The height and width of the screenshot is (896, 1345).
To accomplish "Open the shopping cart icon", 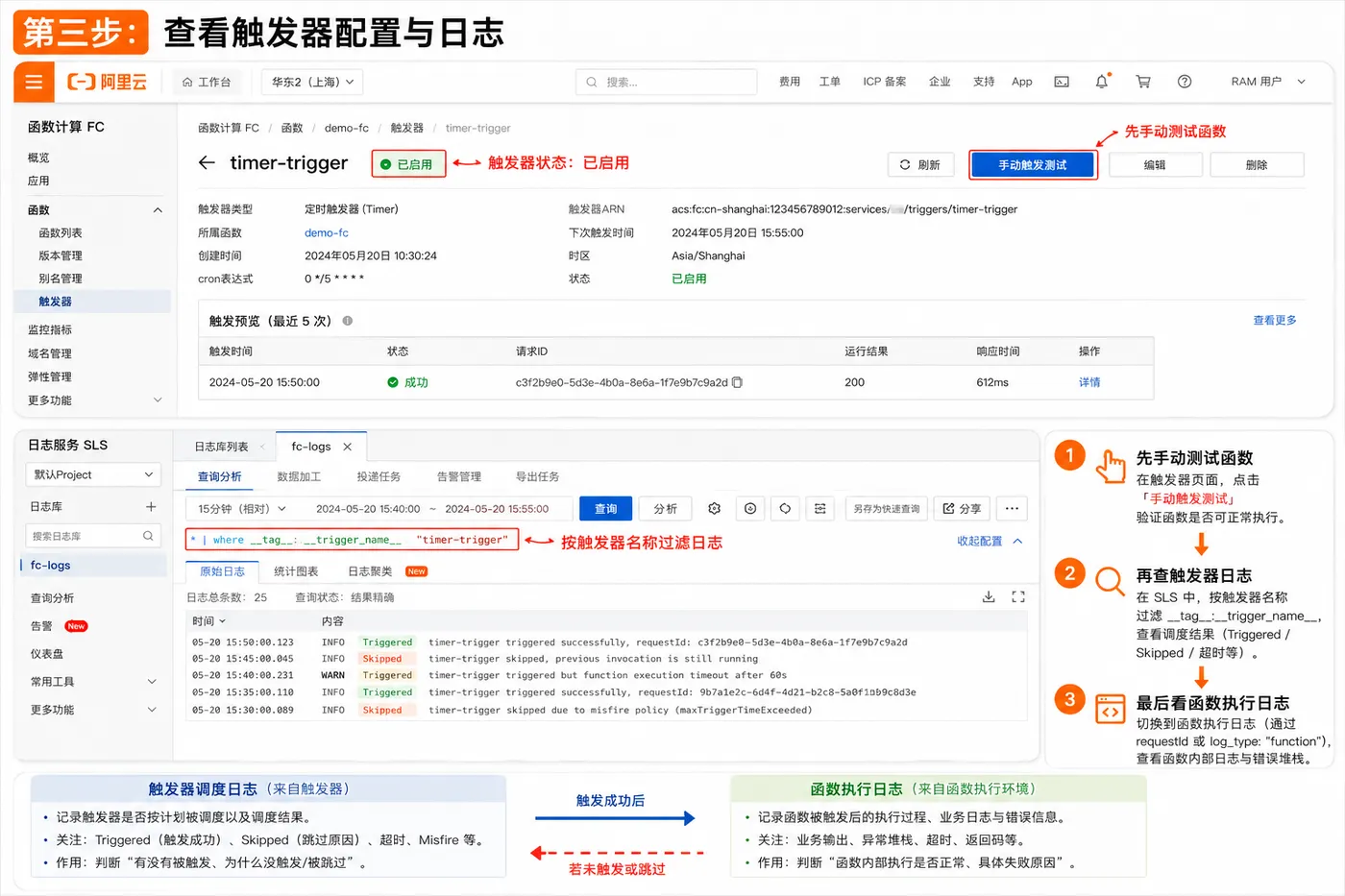I will pos(1143,82).
